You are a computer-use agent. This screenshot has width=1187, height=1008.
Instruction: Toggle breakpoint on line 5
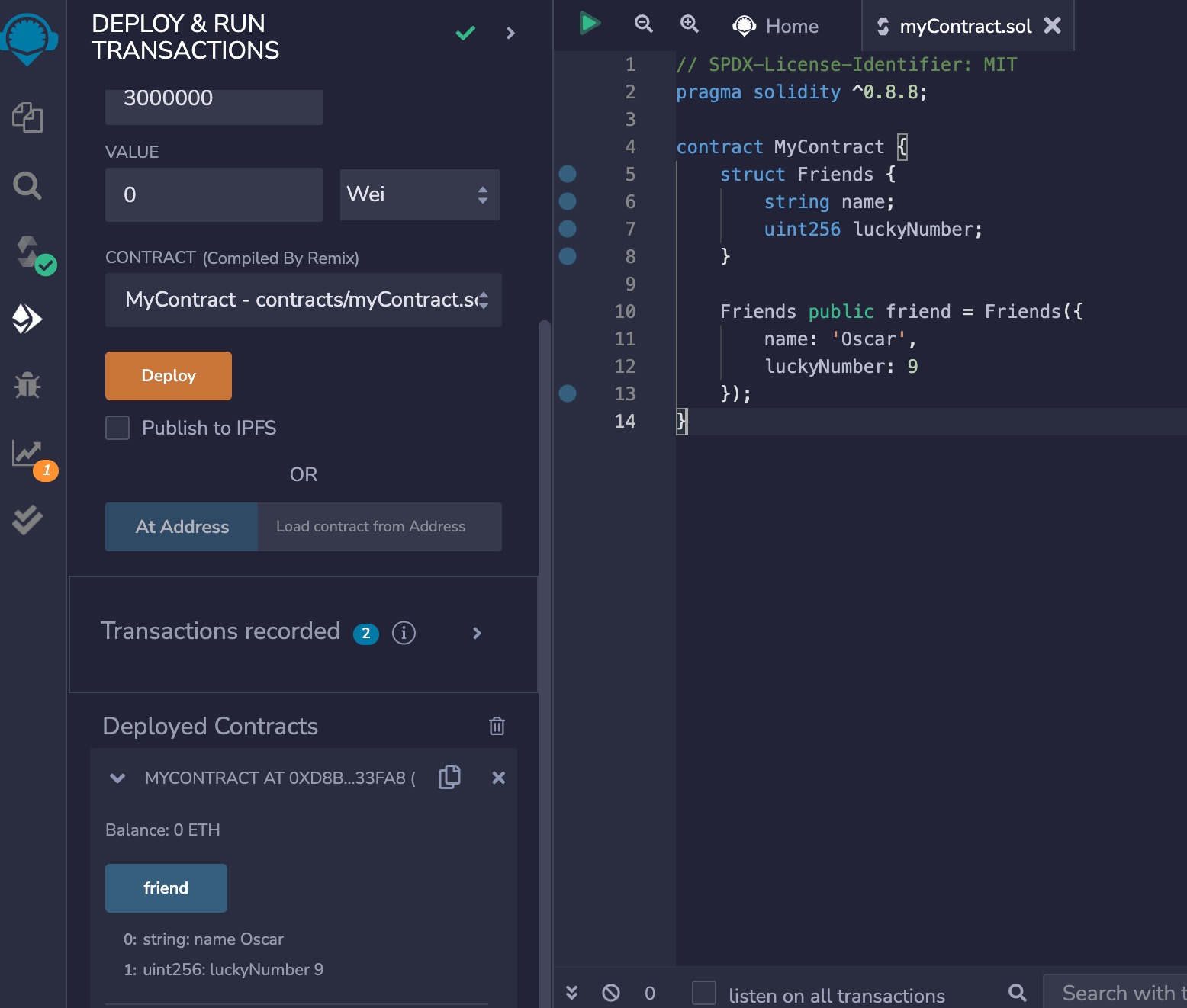pyautogui.click(x=568, y=174)
